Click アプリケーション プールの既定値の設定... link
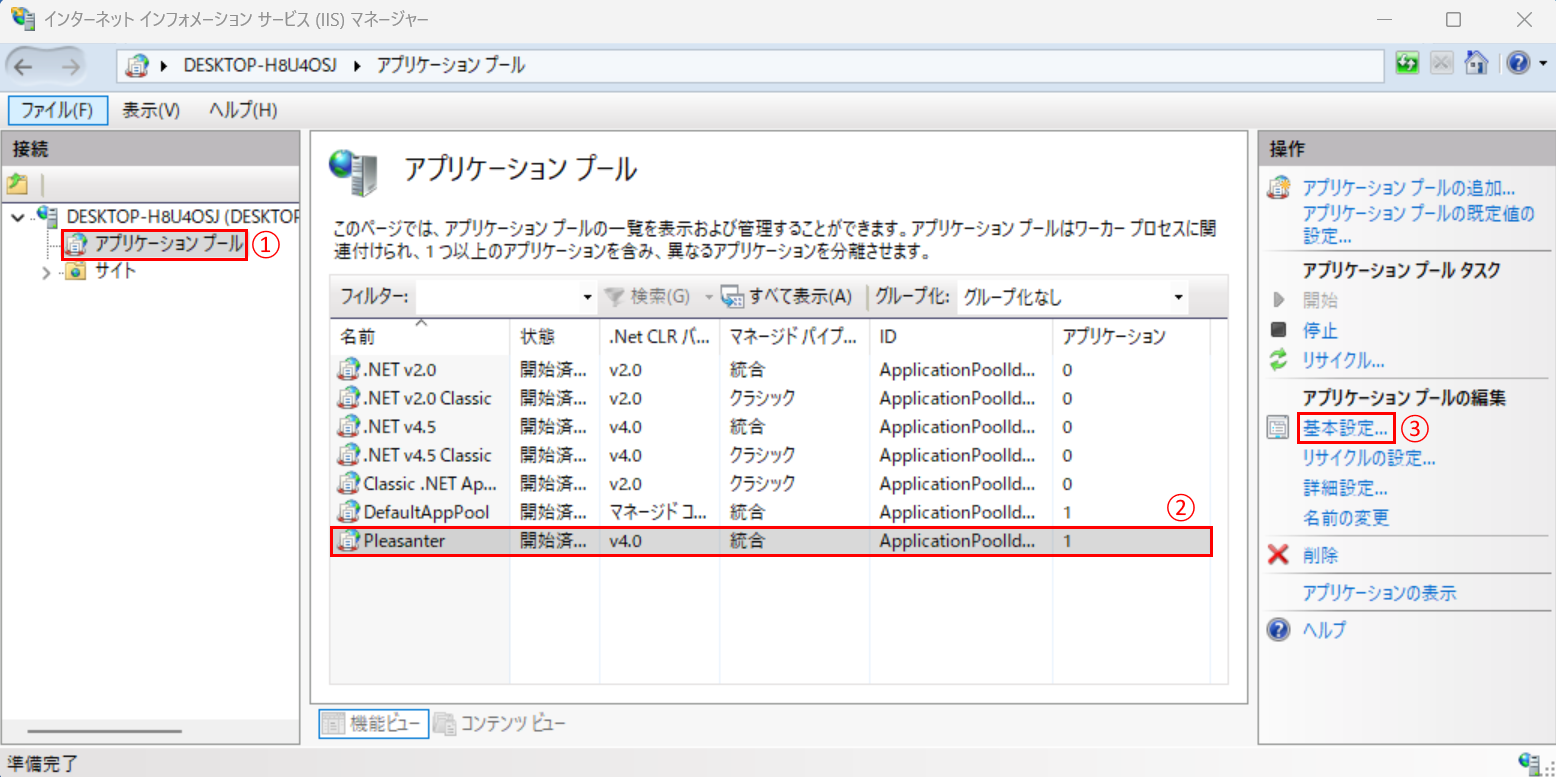Viewport: 1556px width, 777px height. point(1418,225)
